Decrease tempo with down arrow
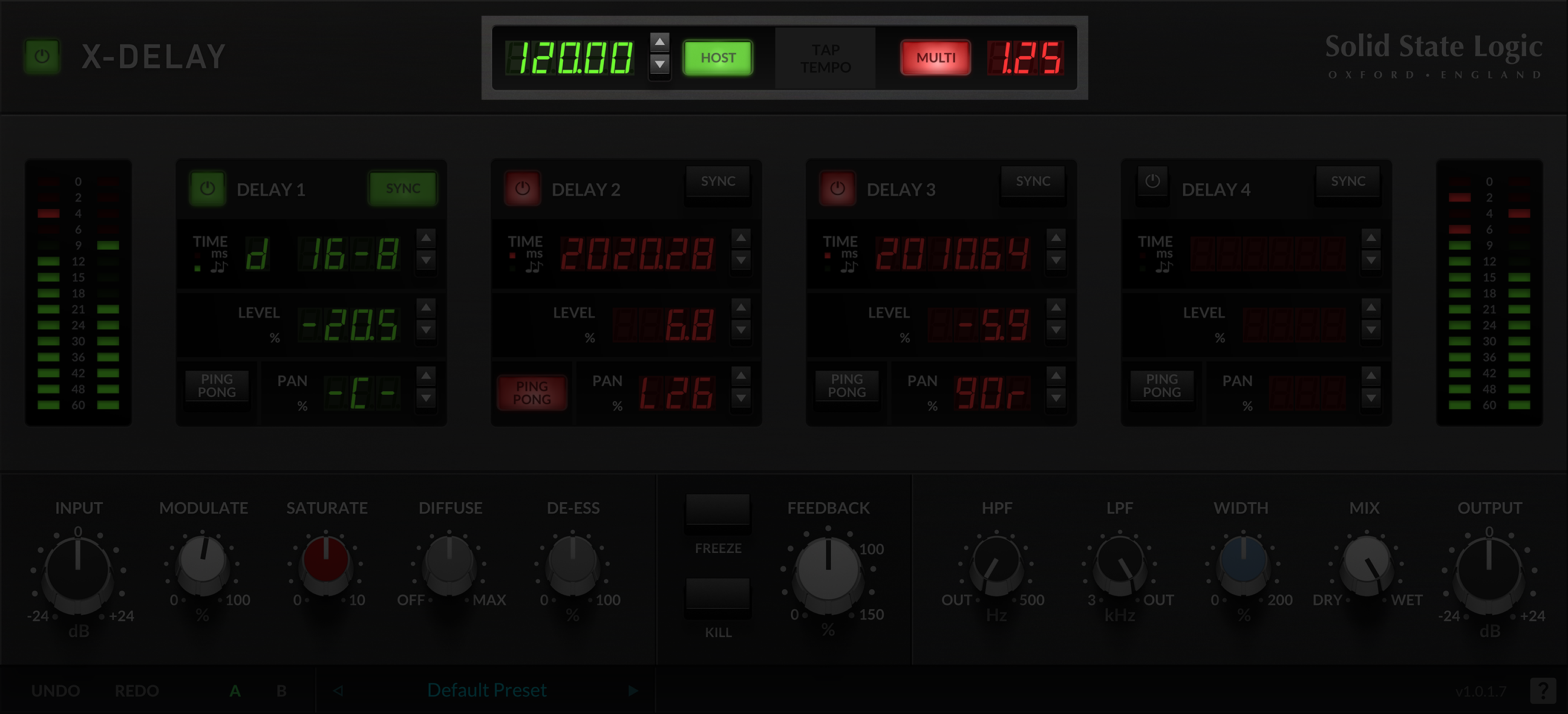This screenshot has width=1568, height=714. tap(659, 64)
